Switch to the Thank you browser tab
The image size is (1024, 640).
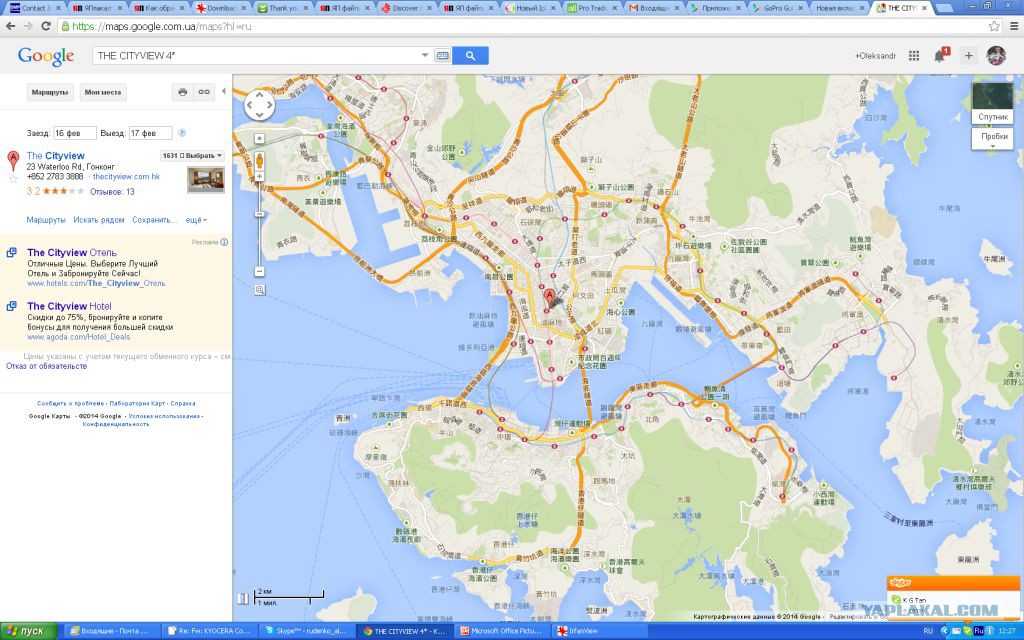[x=282, y=8]
